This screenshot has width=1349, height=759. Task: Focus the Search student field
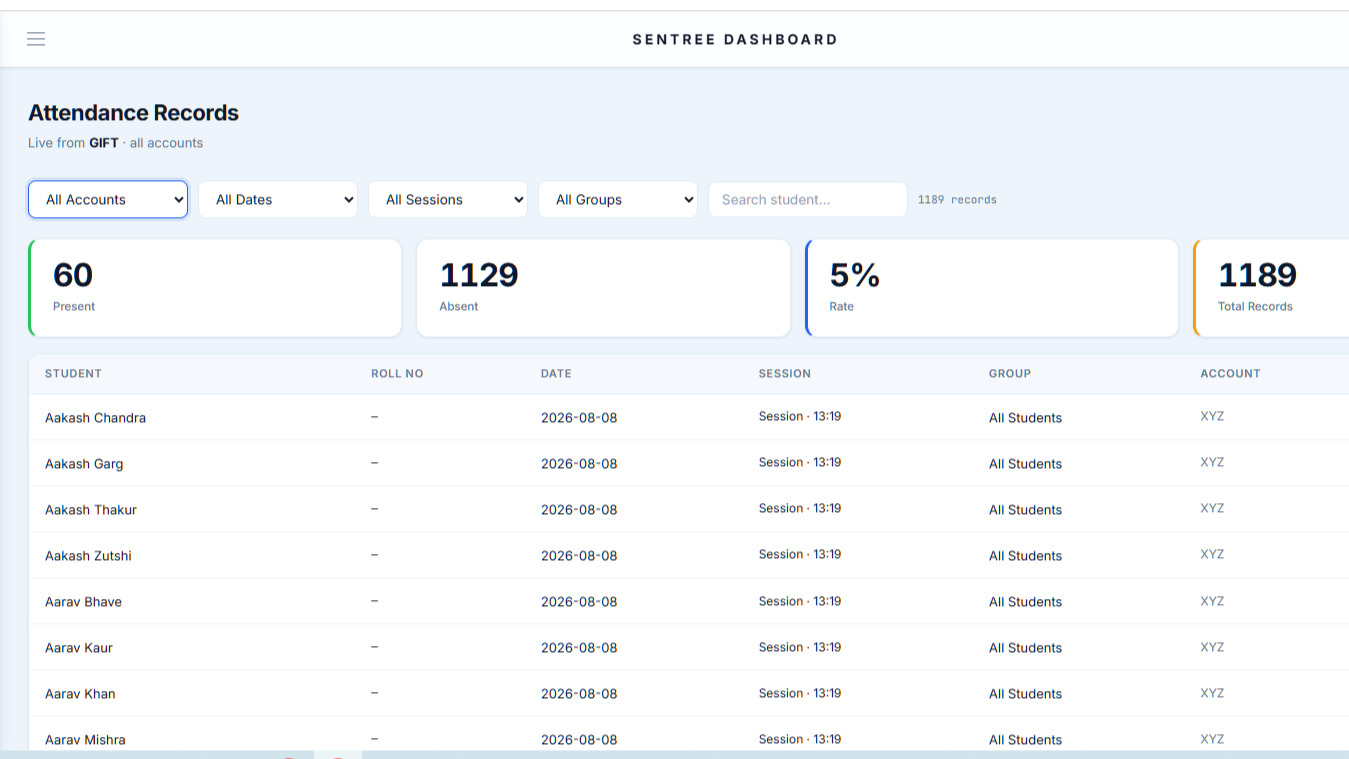[808, 199]
